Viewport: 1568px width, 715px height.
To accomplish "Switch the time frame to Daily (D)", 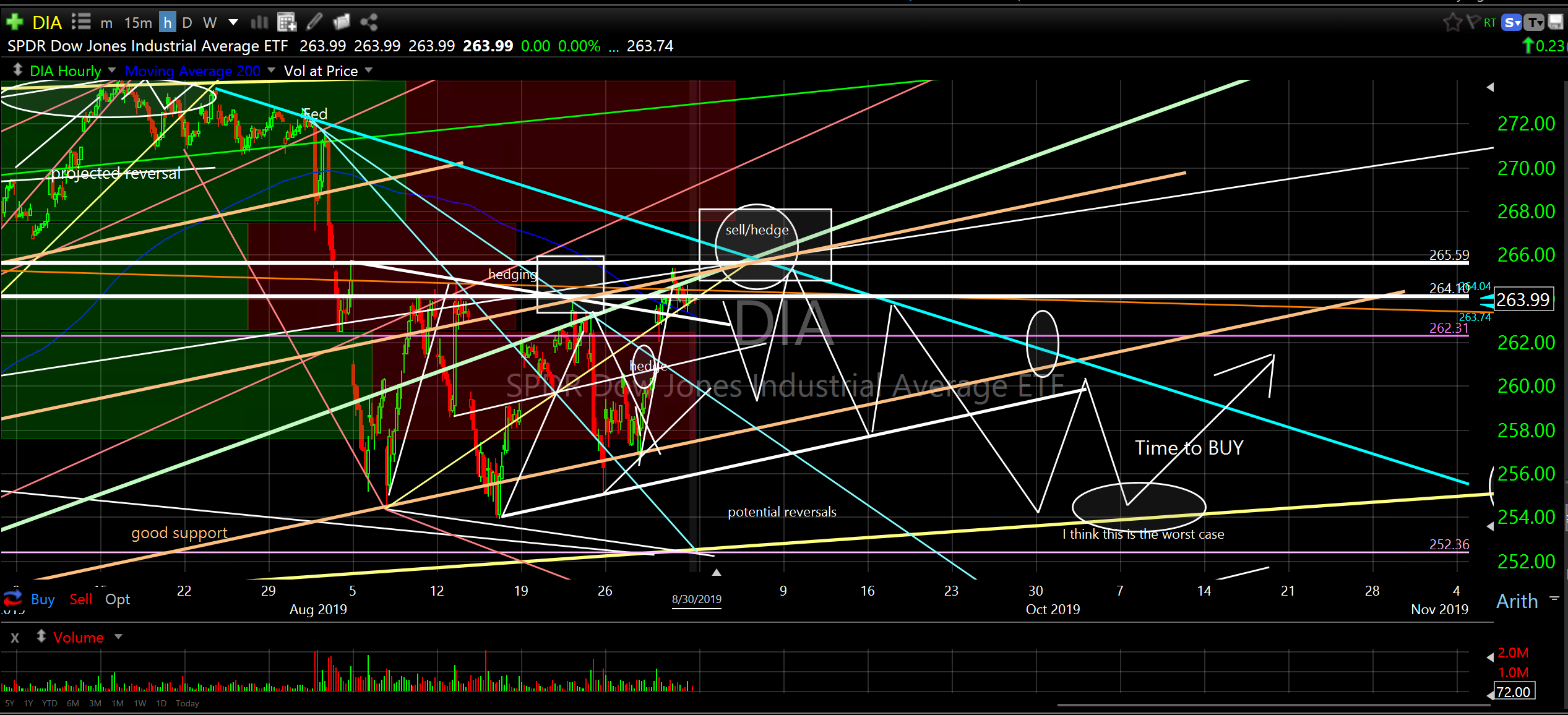I will (187, 23).
